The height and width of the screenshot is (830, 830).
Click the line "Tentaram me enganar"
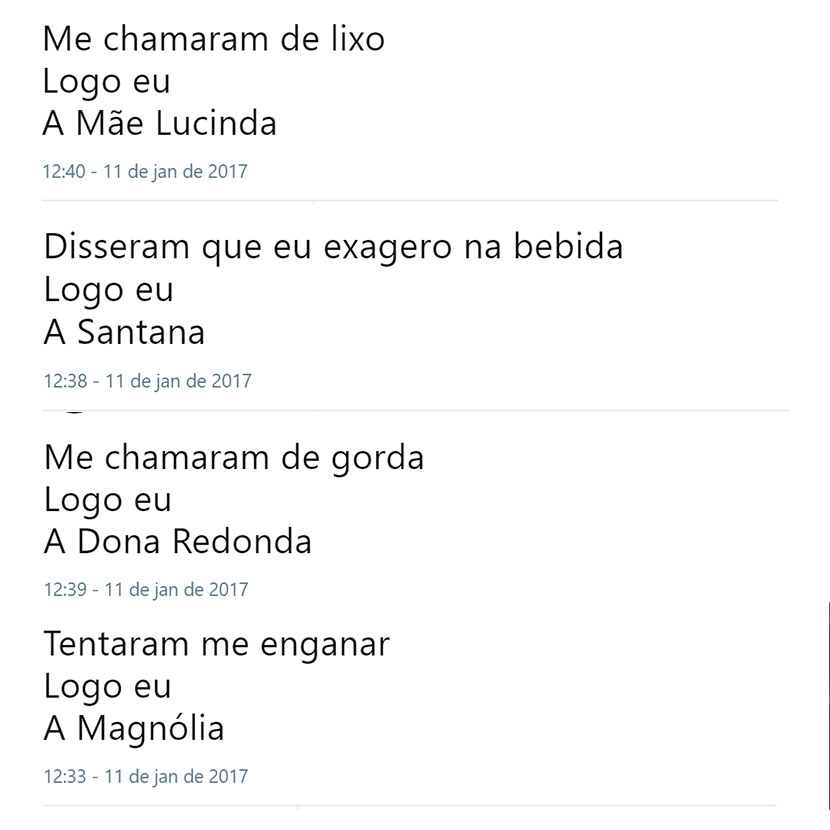(x=216, y=644)
